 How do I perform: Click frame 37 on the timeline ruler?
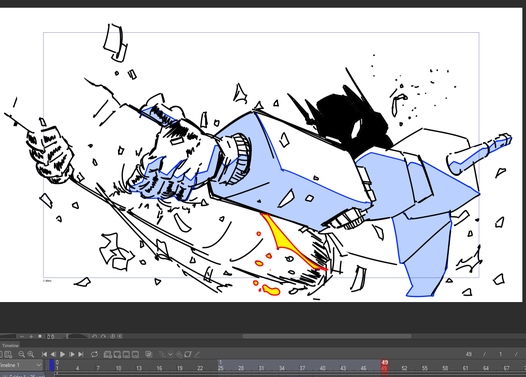click(x=302, y=368)
